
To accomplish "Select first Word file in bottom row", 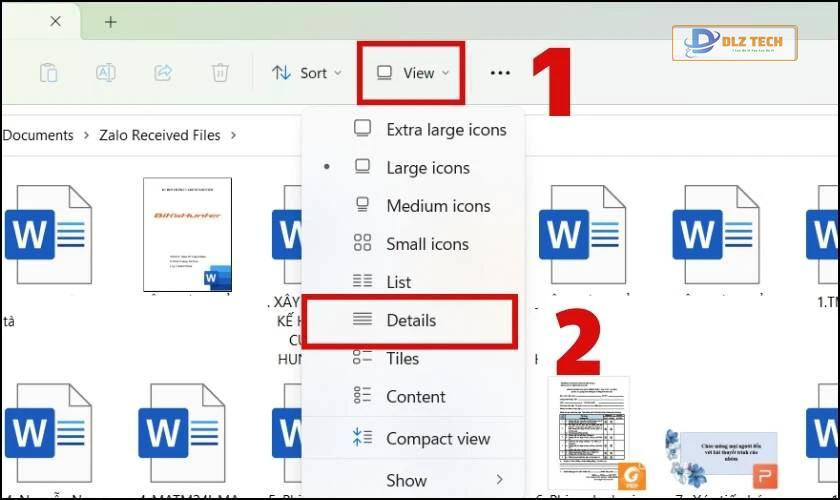I will coord(49,433).
